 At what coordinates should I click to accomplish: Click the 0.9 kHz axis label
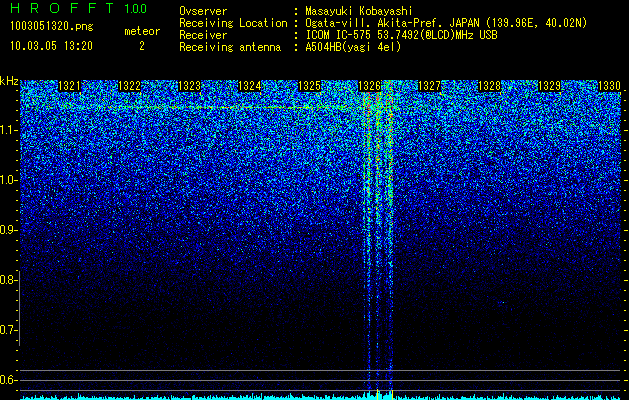click(x=7, y=230)
